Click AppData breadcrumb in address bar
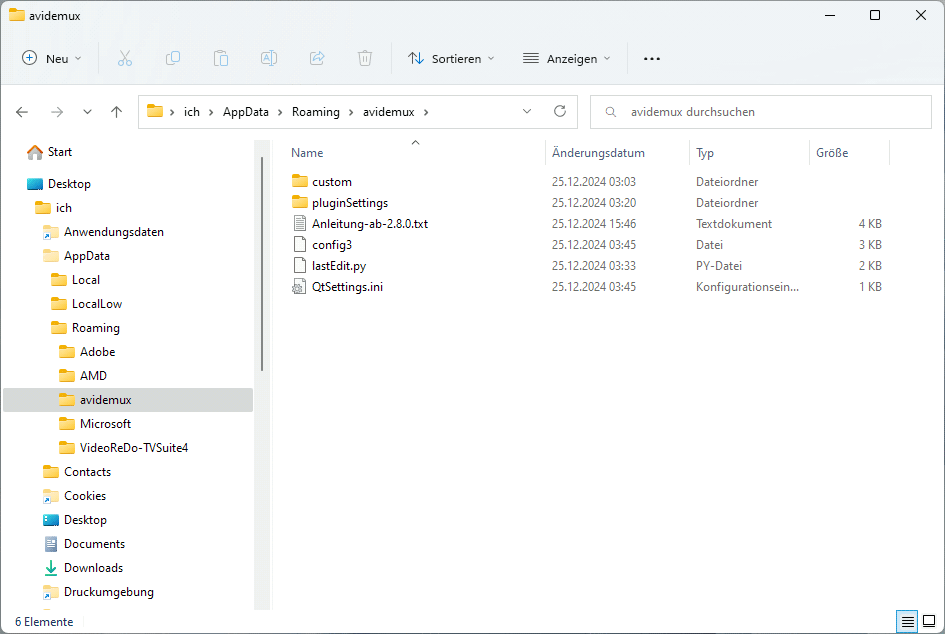 coord(246,112)
